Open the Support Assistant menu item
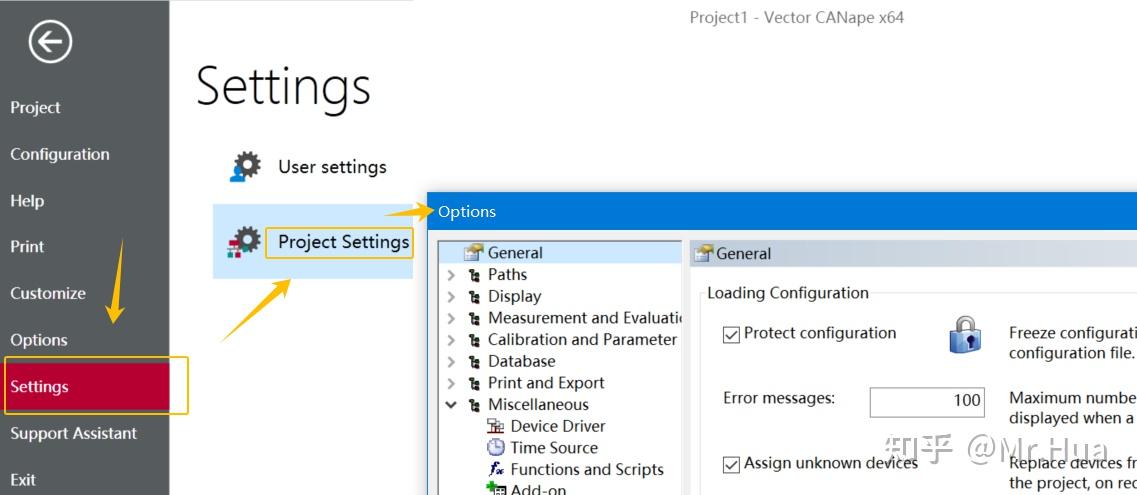The height and width of the screenshot is (495, 1137). (x=74, y=433)
